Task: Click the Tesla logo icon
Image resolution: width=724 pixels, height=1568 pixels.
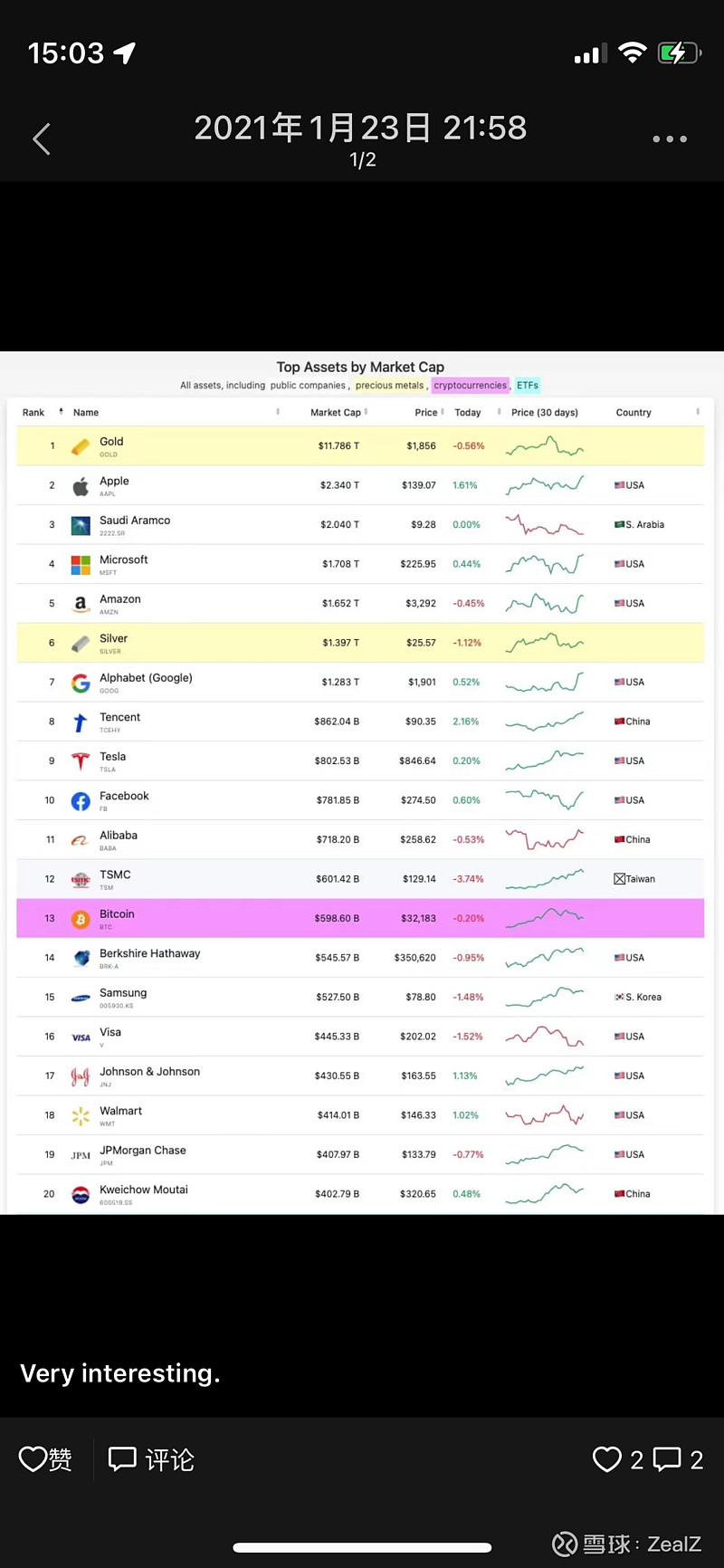Action: [x=81, y=761]
